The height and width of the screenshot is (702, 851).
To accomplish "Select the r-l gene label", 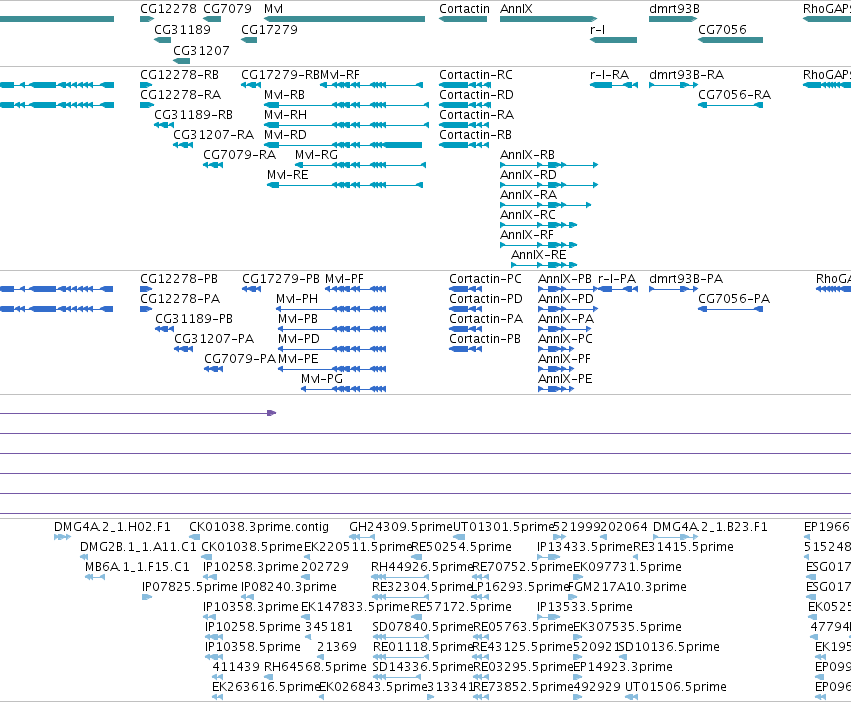I will pos(597,29).
